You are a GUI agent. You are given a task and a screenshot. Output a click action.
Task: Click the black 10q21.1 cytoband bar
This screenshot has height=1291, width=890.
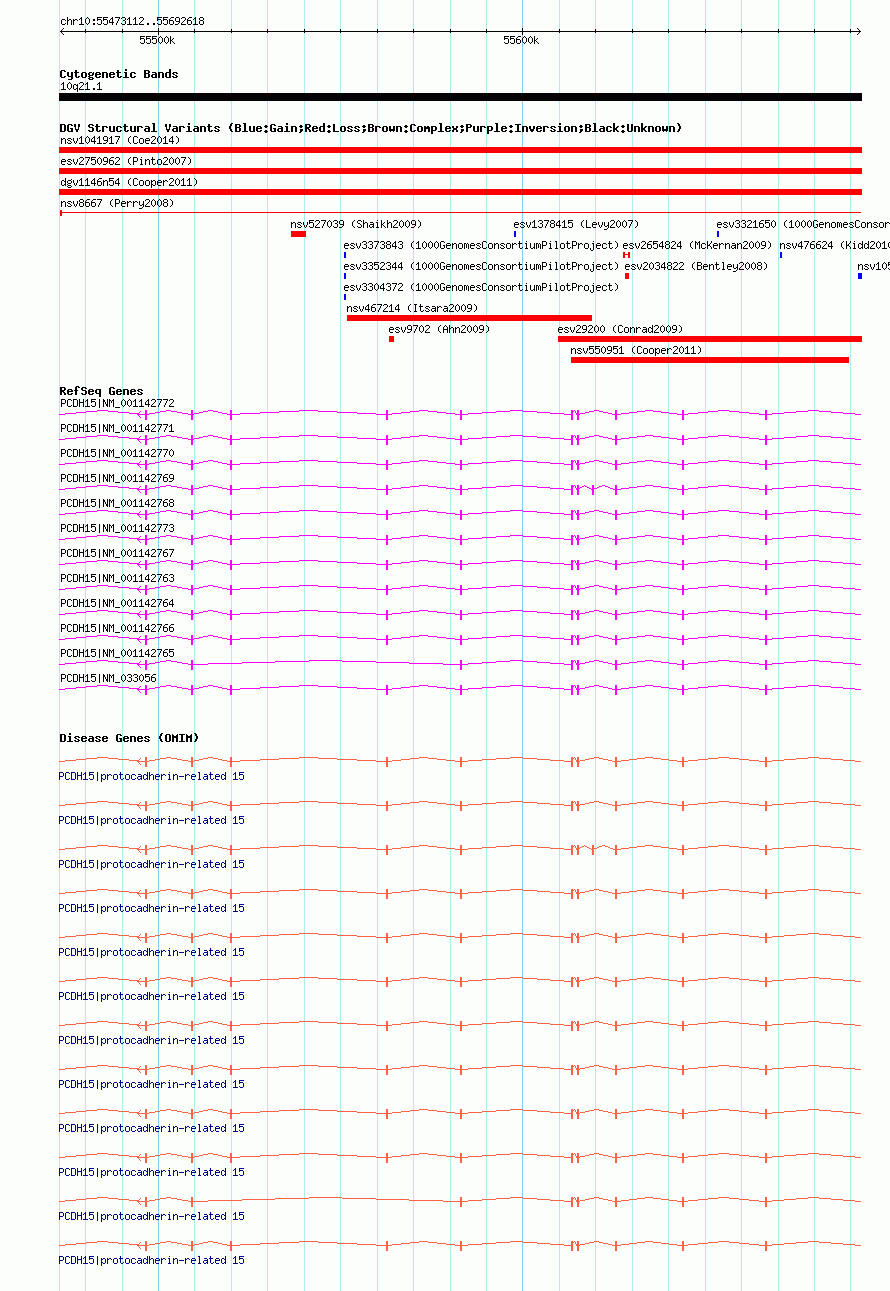tap(460, 97)
